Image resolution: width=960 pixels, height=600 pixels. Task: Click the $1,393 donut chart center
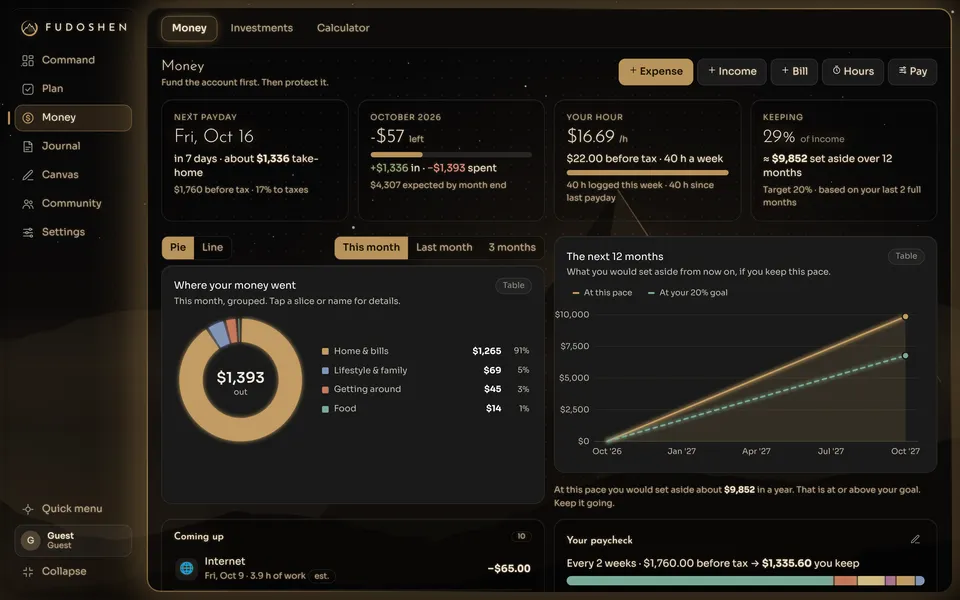pos(241,381)
